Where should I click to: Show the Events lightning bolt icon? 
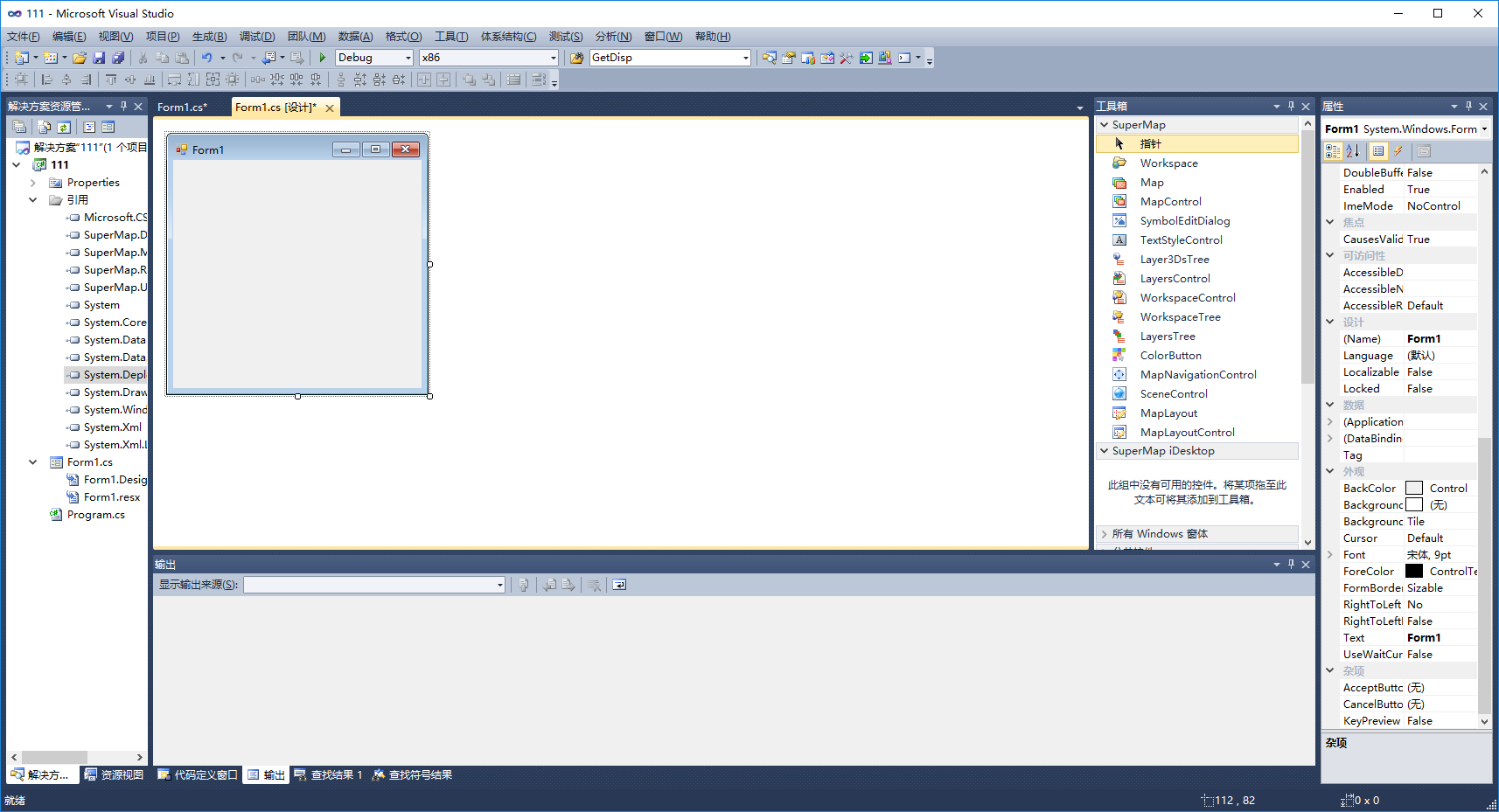(x=1398, y=151)
